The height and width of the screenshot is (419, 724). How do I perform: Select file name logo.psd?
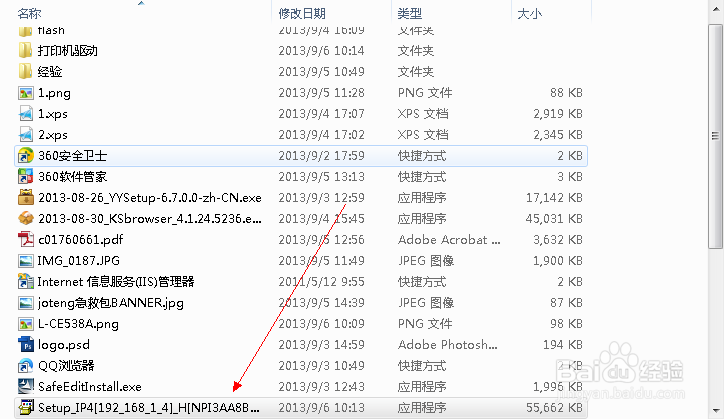(64, 345)
